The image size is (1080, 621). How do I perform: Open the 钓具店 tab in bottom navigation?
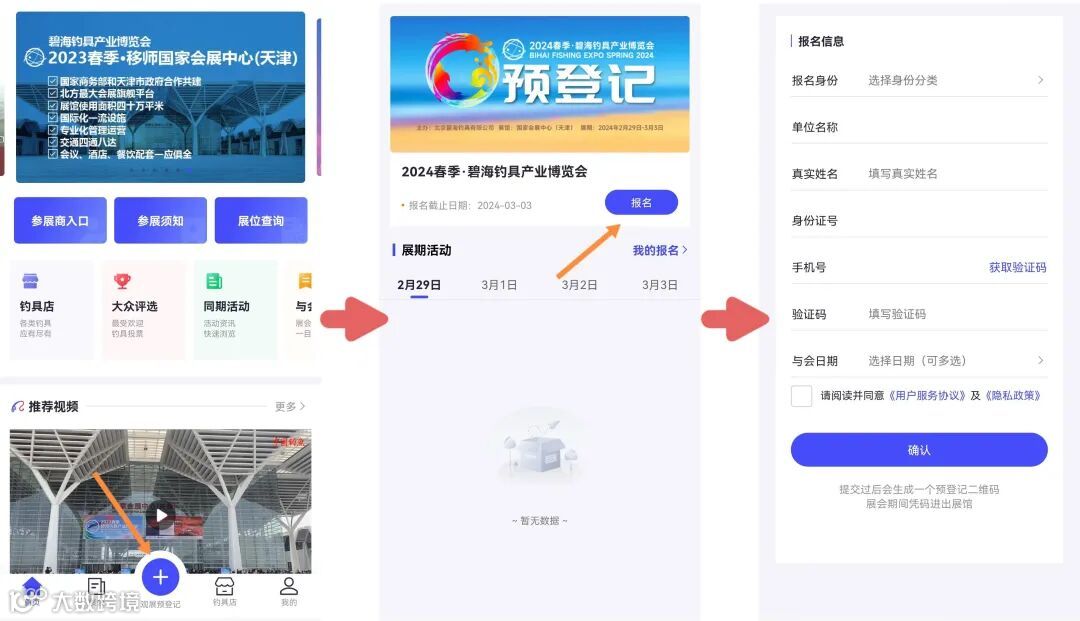point(225,592)
